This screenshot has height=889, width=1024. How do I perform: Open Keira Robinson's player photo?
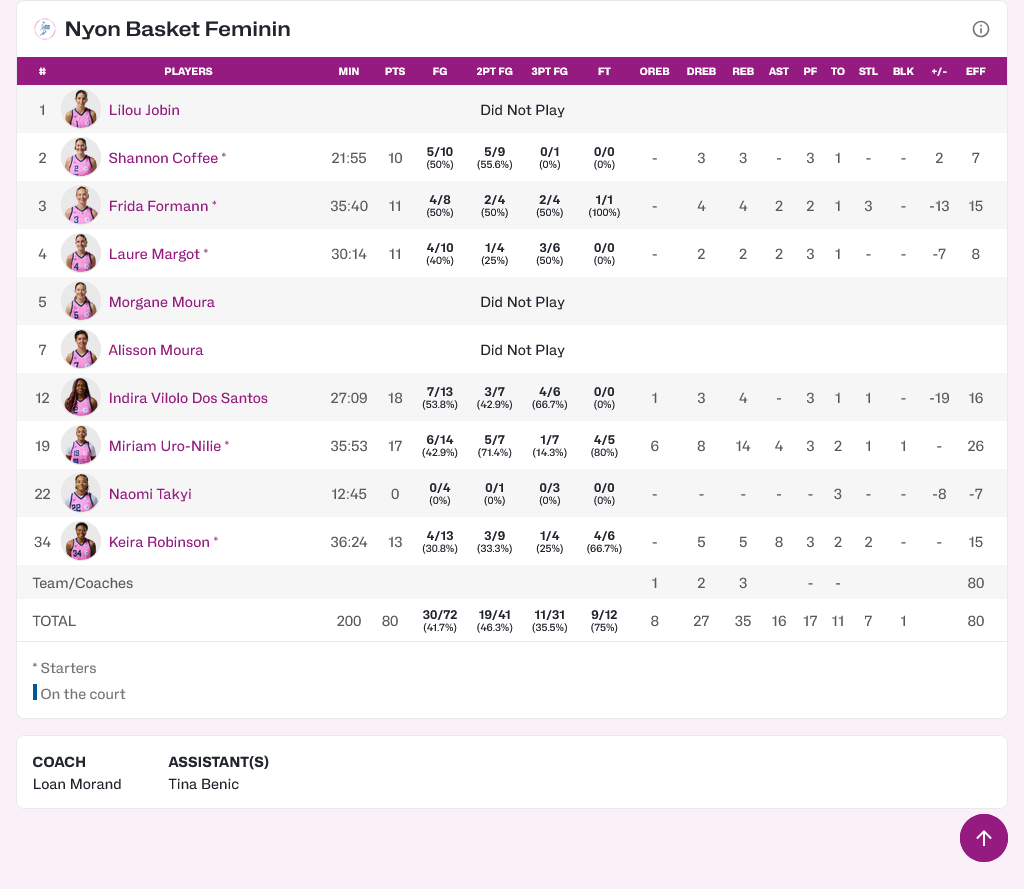pos(81,542)
